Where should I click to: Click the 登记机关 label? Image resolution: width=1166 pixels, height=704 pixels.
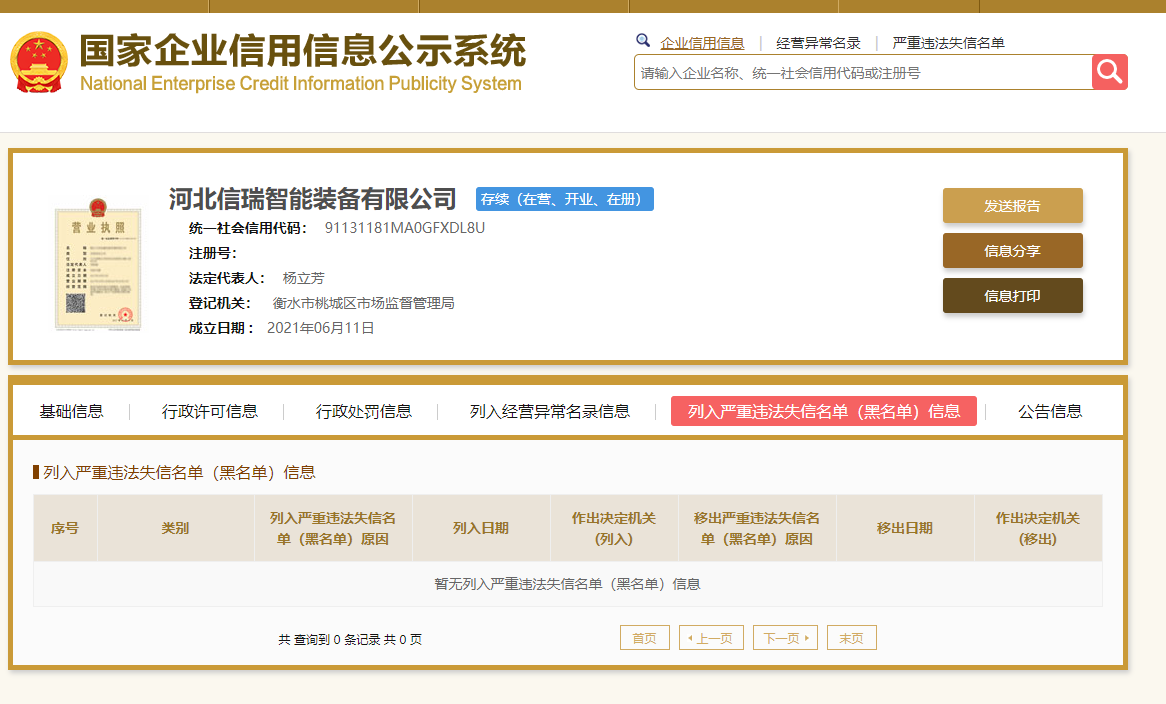(219, 303)
